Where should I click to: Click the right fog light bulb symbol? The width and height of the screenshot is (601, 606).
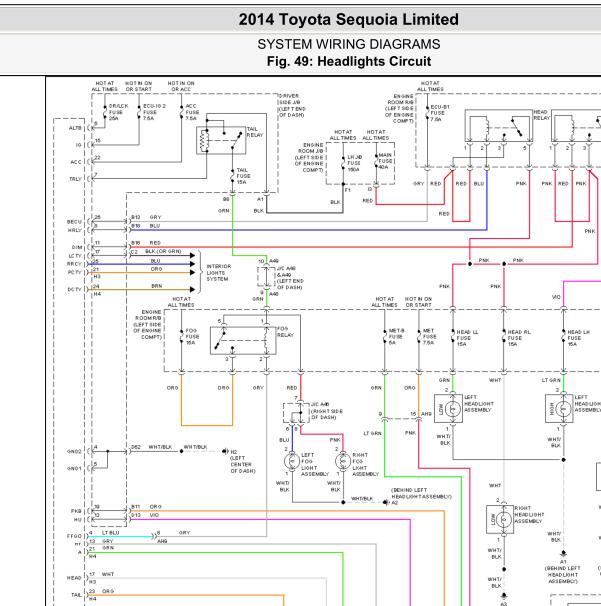pyautogui.click(x=342, y=461)
